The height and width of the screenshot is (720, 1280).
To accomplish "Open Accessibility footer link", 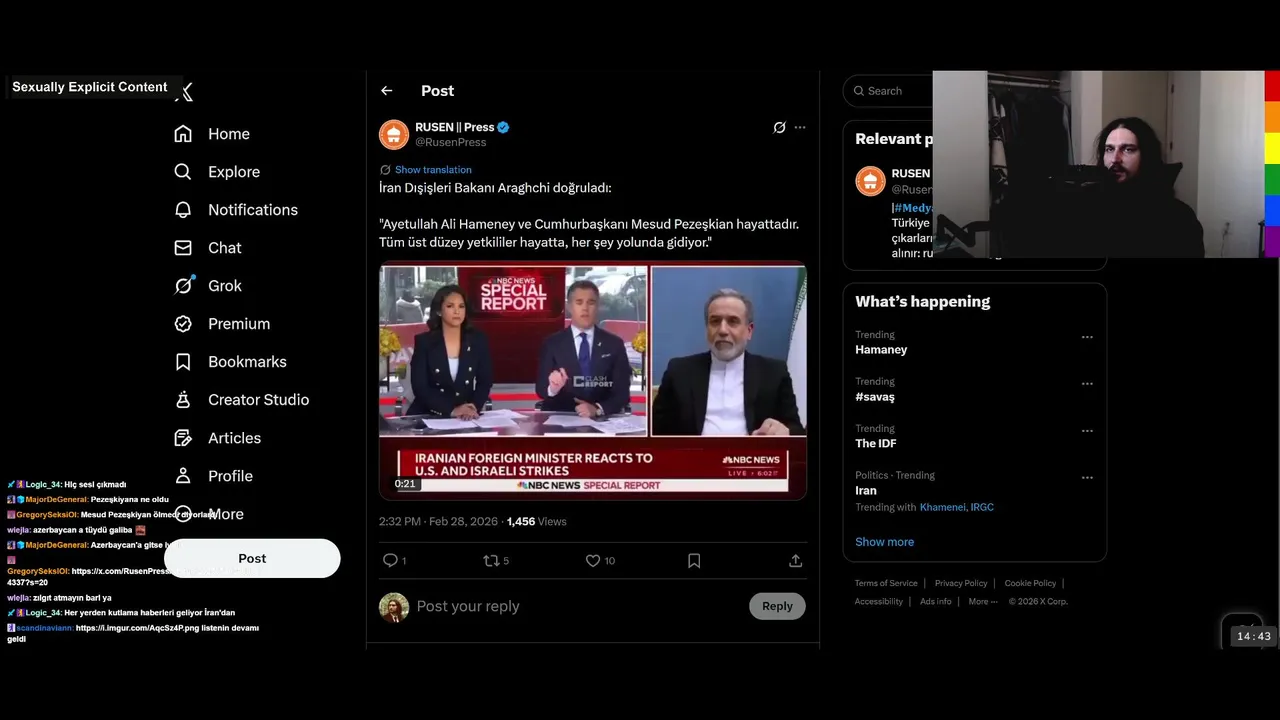I will point(879,602).
